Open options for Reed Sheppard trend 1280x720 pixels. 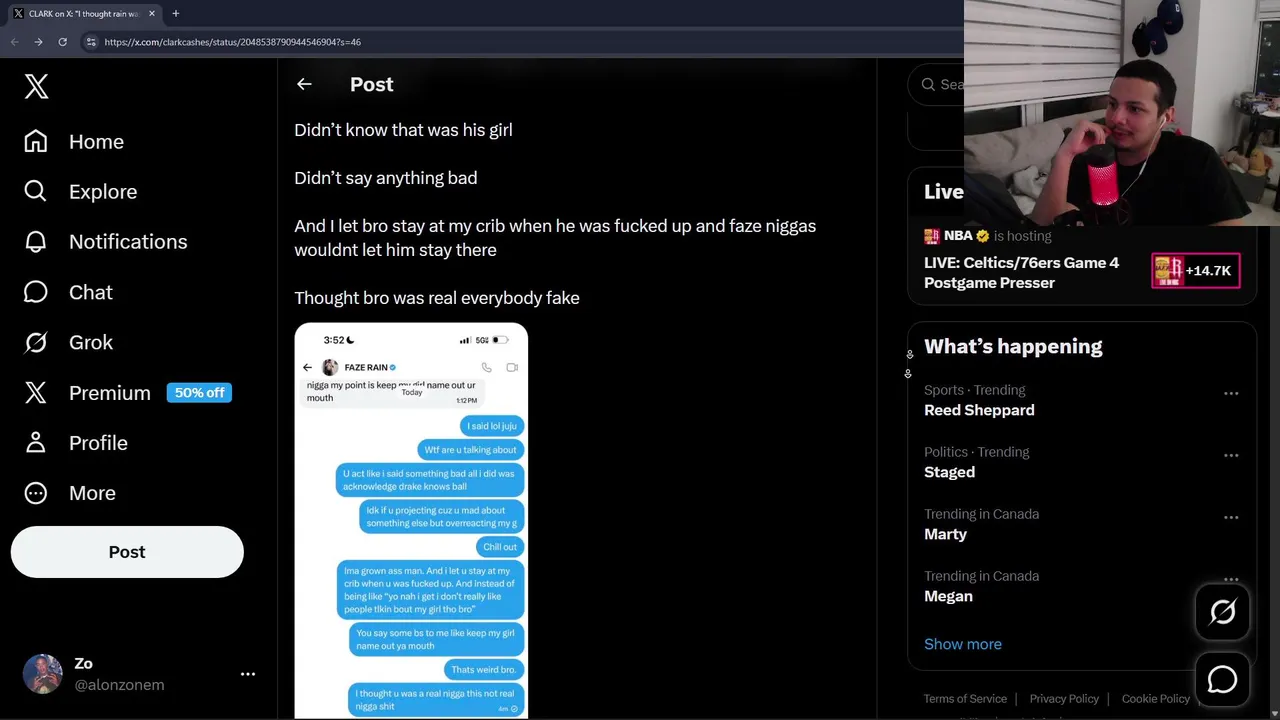point(1231,393)
